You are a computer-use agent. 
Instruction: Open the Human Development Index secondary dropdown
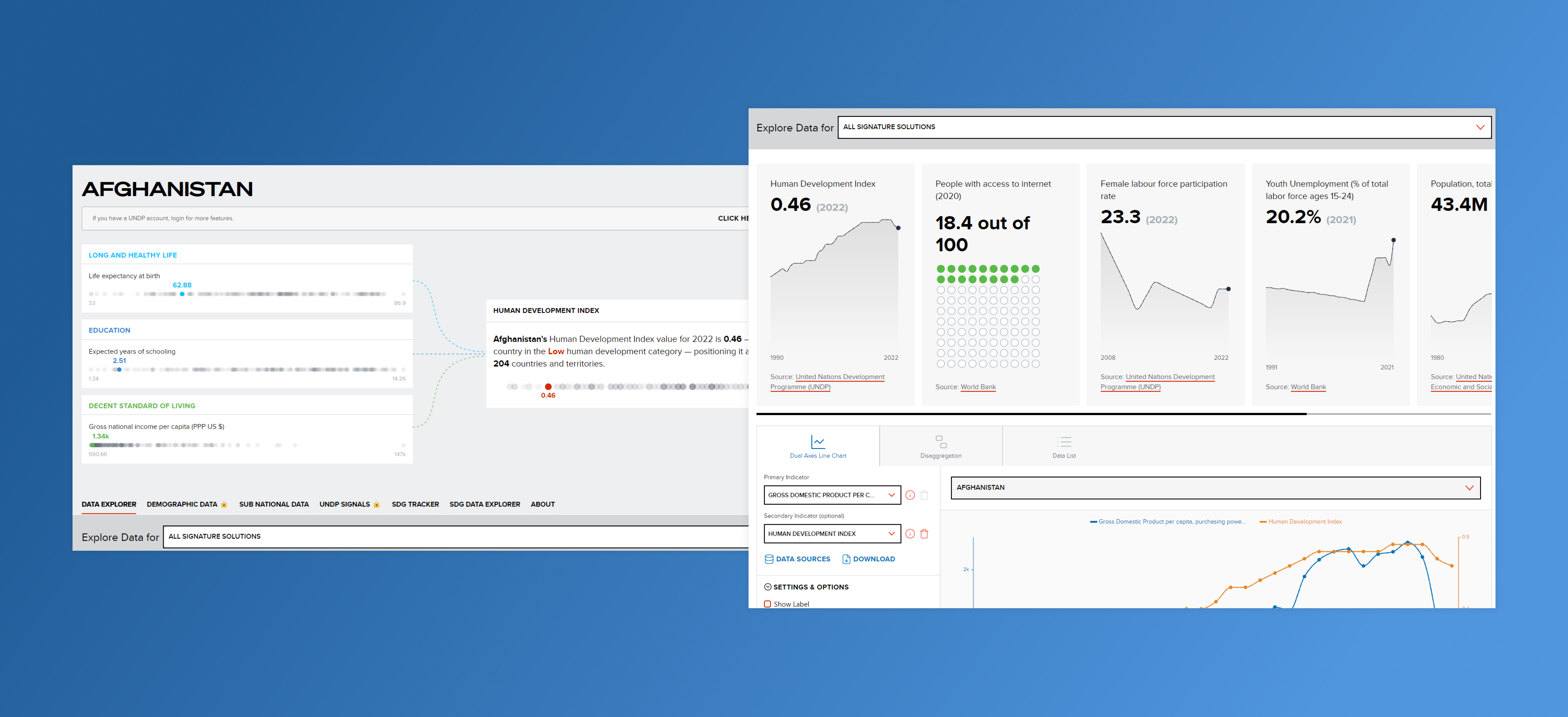pyautogui.click(x=832, y=534)
